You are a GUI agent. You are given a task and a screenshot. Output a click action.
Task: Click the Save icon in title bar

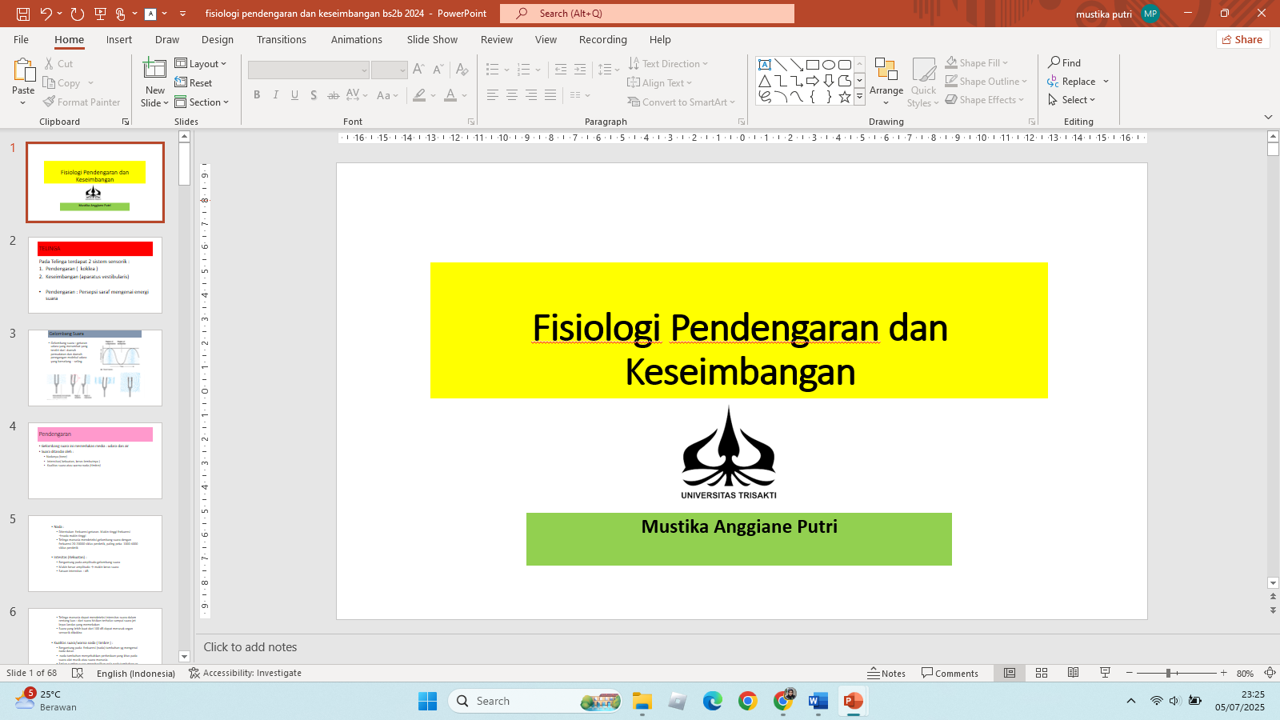click(x=23, y=14)
